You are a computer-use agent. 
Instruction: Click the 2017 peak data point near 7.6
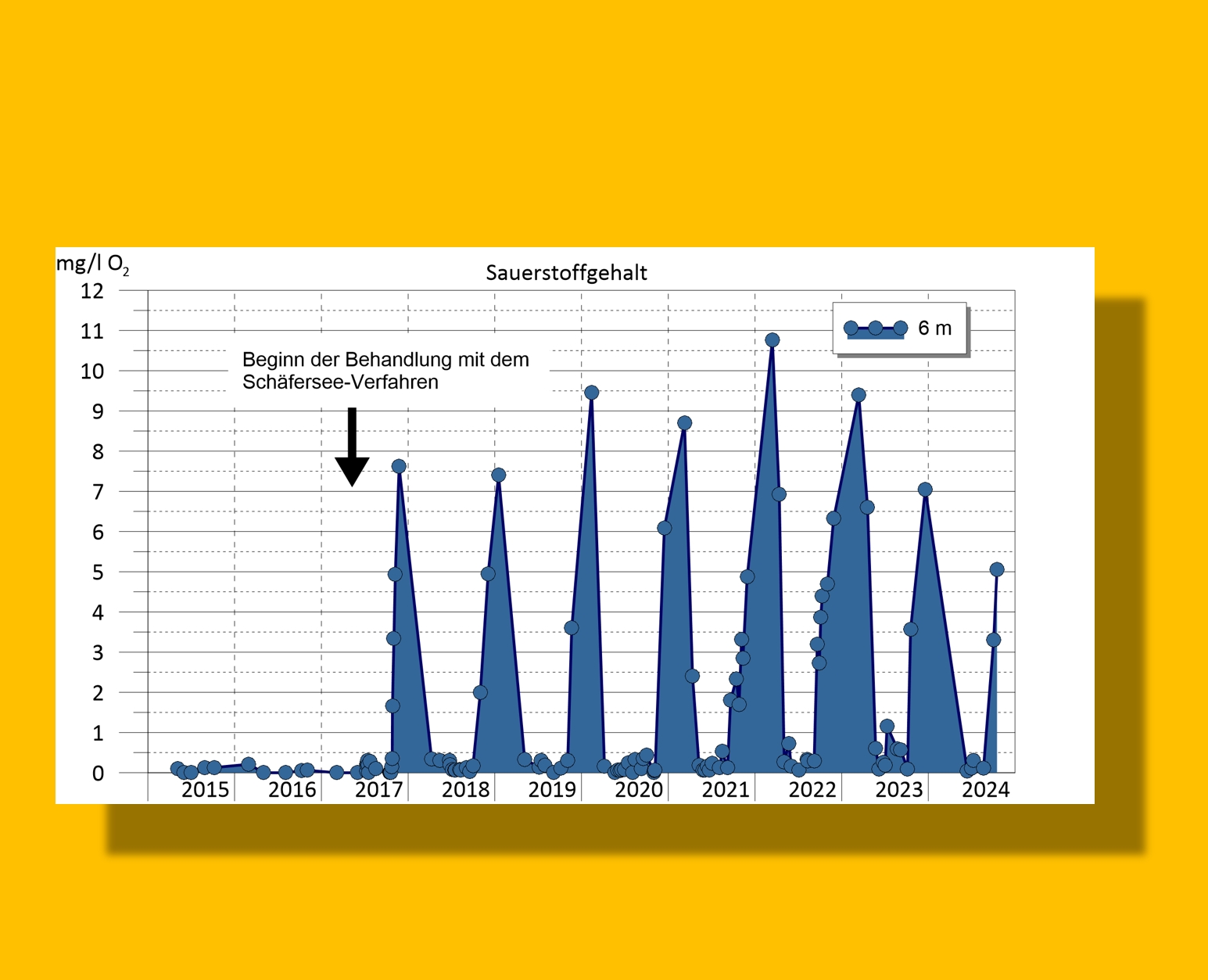pos(399,466)
